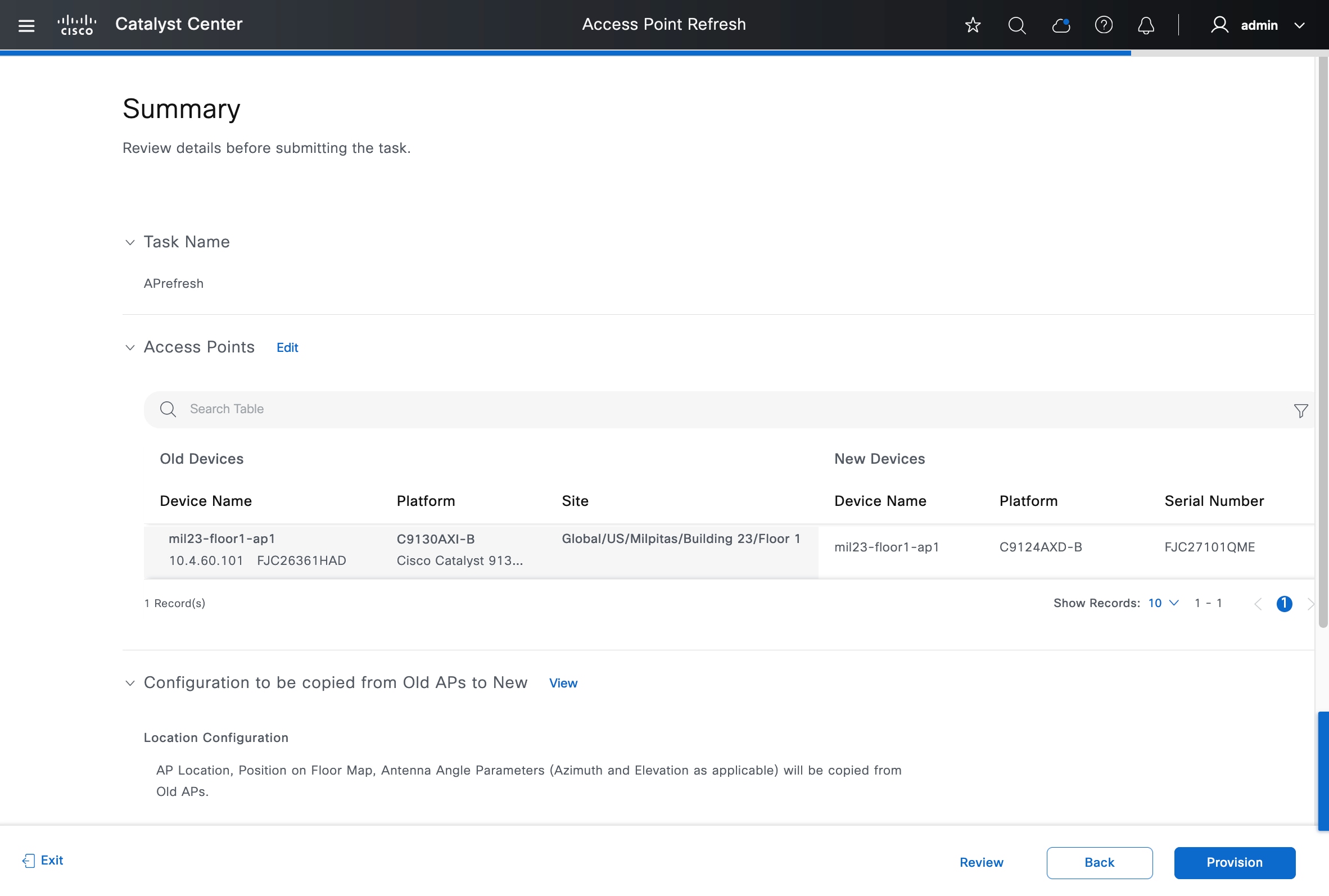
Task: Click the cloud status icon
Action: point(1060,25)
